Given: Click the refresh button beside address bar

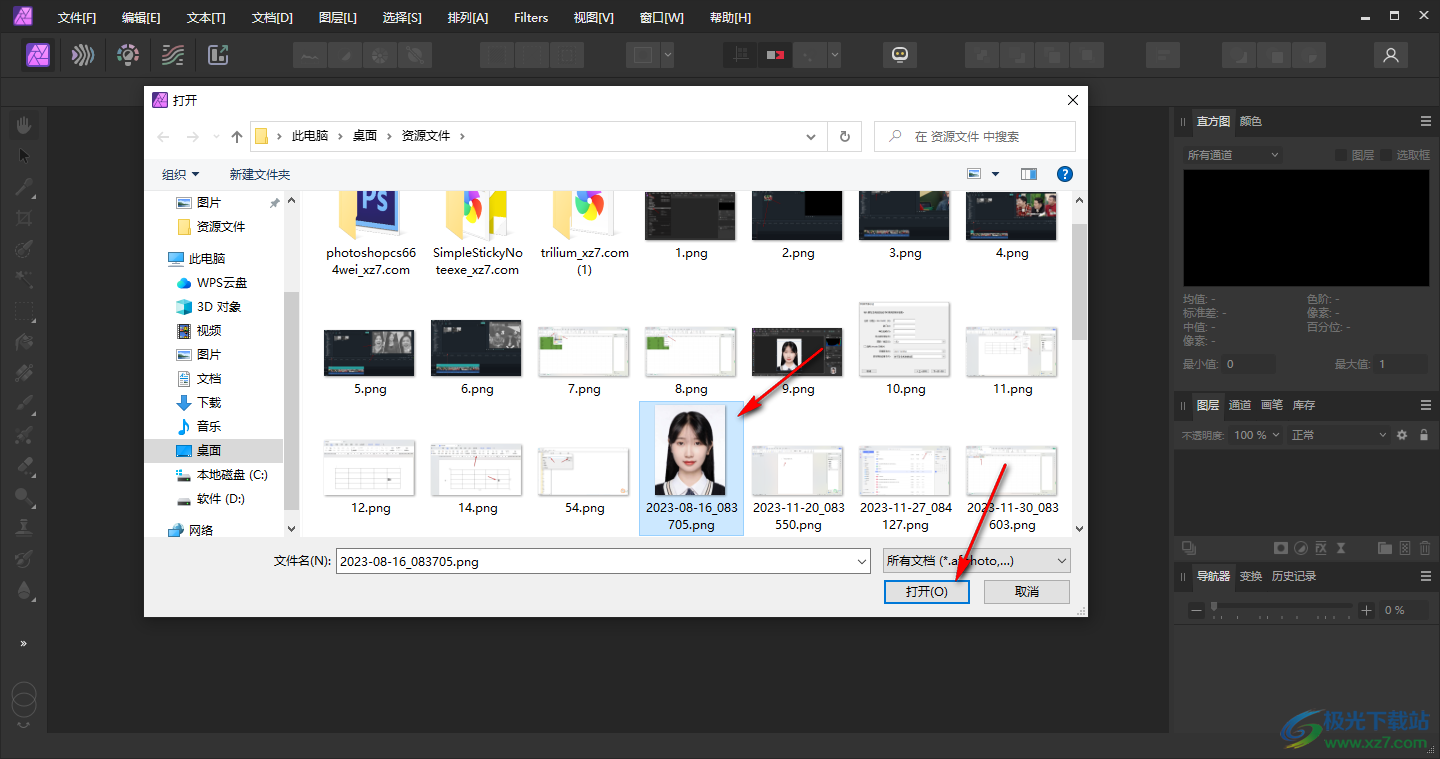Looking at the screenshot, I should point(845,136).
